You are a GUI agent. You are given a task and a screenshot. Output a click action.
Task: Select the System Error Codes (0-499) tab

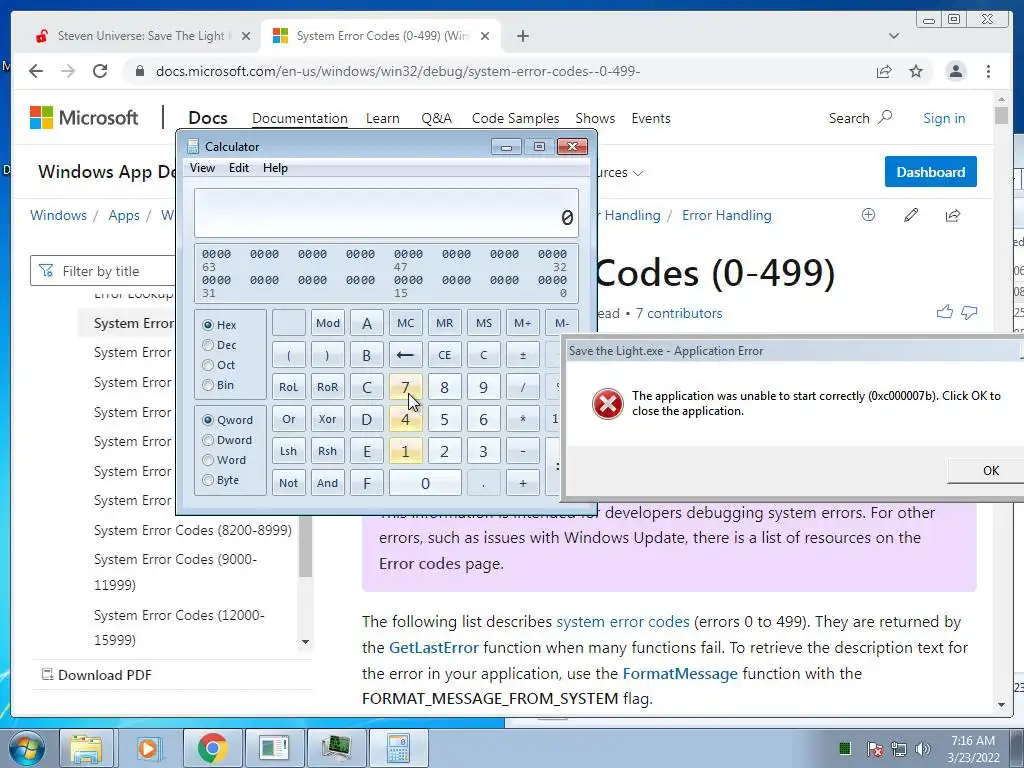(381, 36)
